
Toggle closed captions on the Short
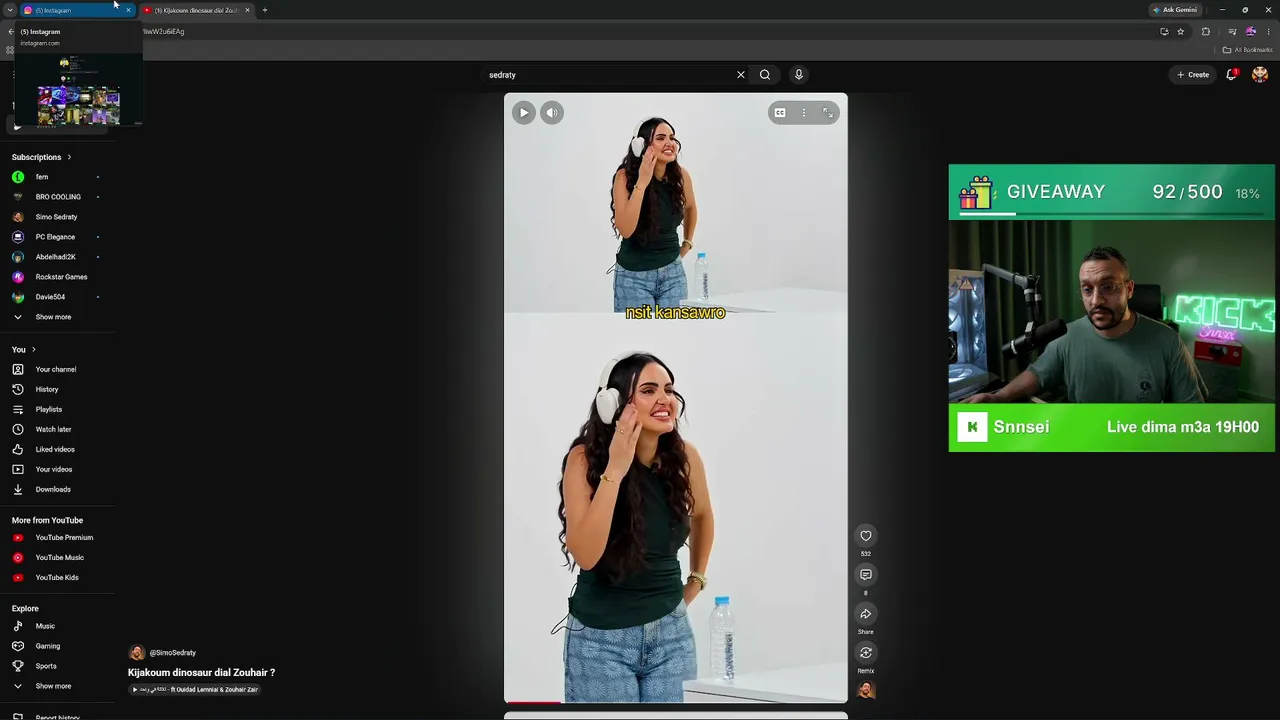coord(780,113)
